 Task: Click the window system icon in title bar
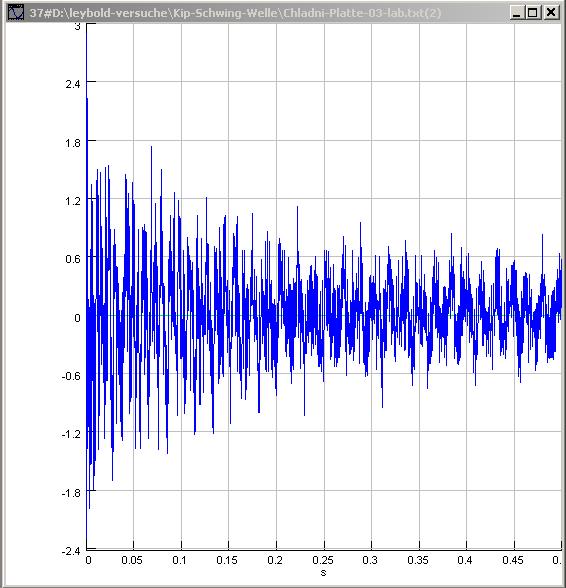coord(16,13)
